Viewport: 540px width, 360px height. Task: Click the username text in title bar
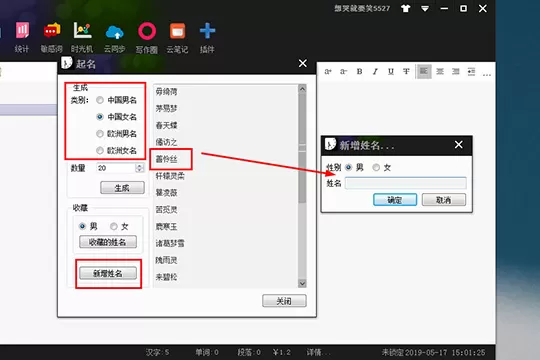click(x=362, y=8)
